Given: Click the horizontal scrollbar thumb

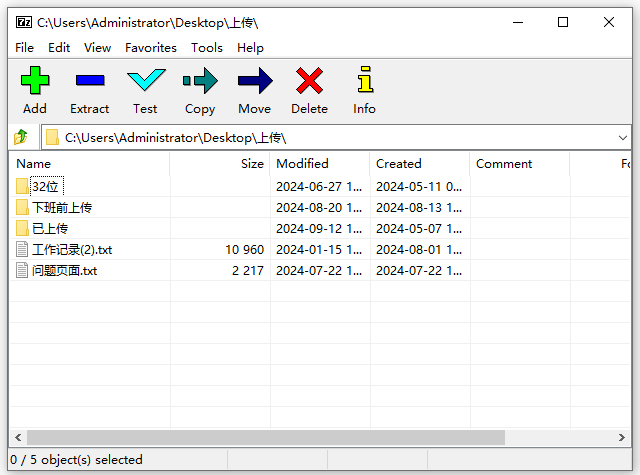Looking at the screenshot, I should click(x=266, y=437).
